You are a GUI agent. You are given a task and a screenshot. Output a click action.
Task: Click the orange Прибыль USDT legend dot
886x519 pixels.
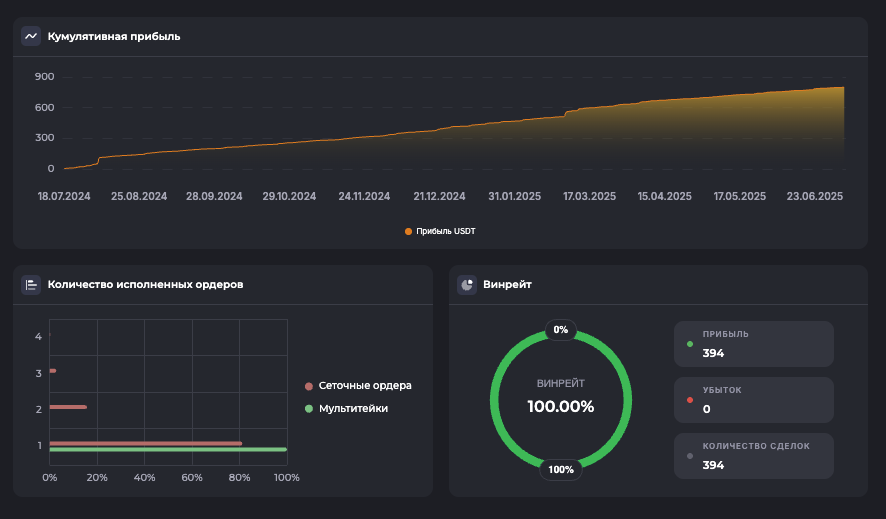coord(409,231)
